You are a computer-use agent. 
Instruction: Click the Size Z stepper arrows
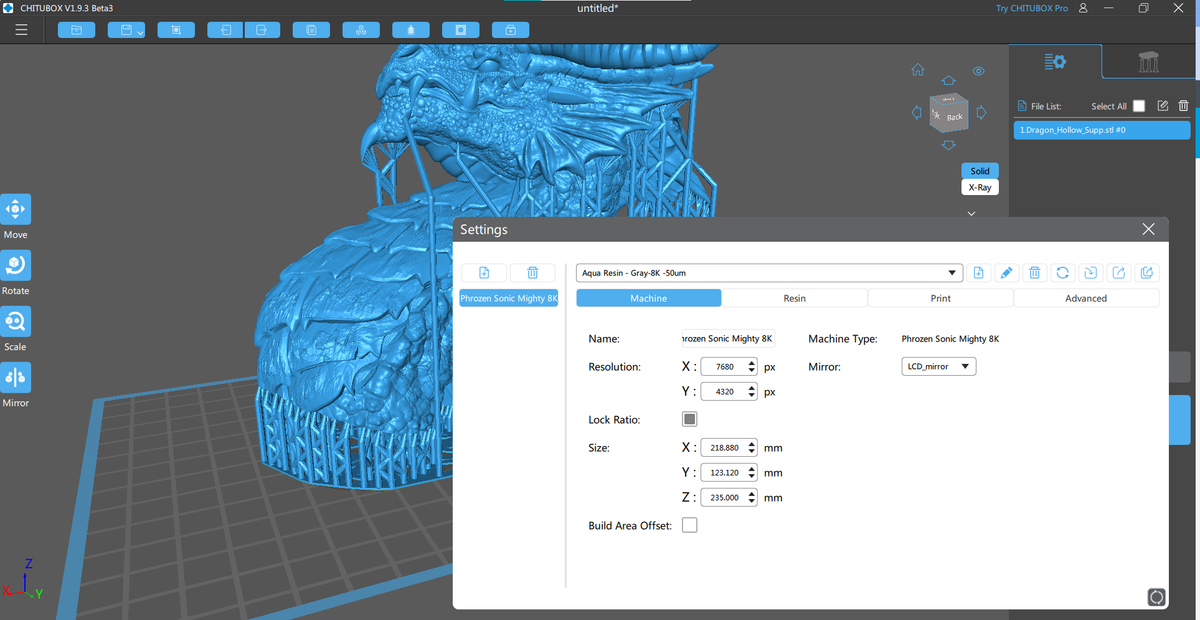coord(752,497)
